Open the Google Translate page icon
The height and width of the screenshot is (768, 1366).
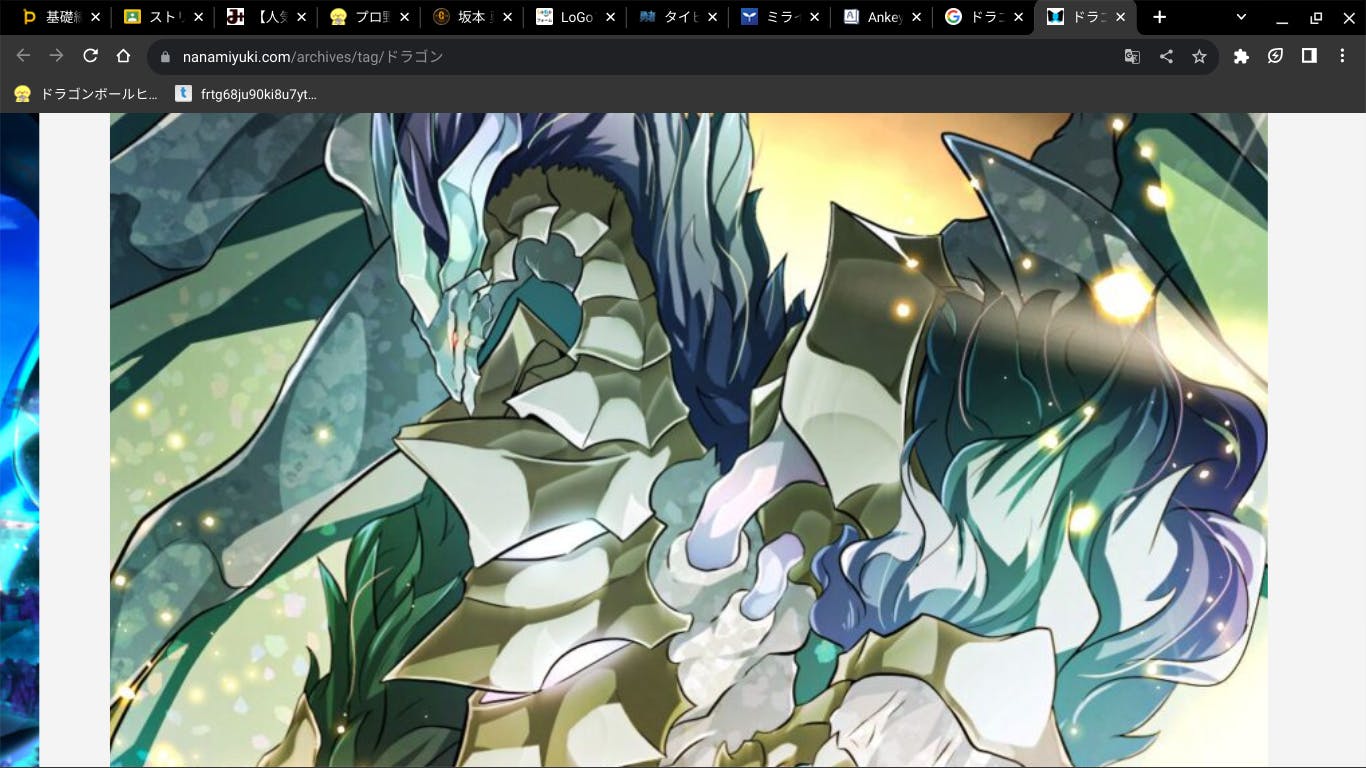tap(1132, 56)
